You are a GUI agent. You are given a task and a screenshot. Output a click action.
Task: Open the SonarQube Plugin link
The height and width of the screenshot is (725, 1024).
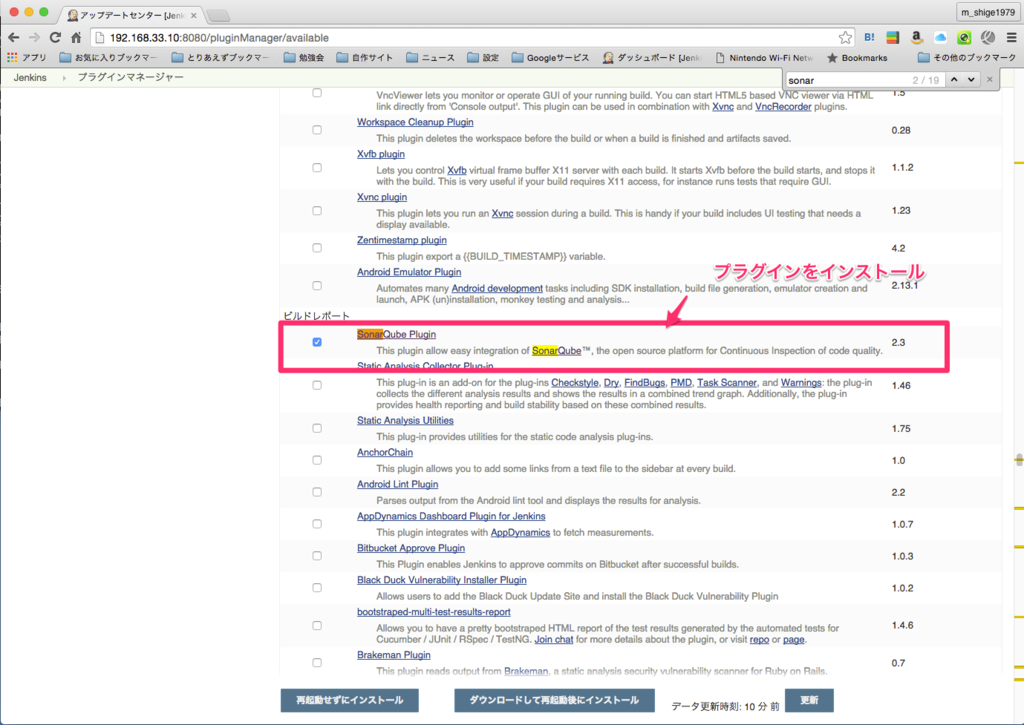tap(396, 334)
